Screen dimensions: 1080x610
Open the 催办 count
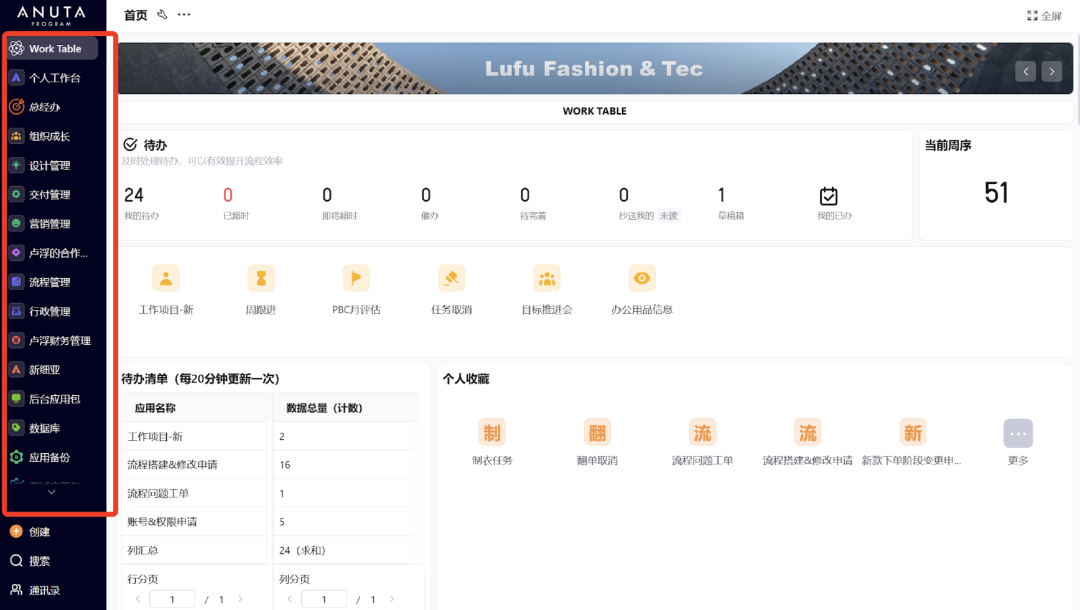(x=426, y=195)
